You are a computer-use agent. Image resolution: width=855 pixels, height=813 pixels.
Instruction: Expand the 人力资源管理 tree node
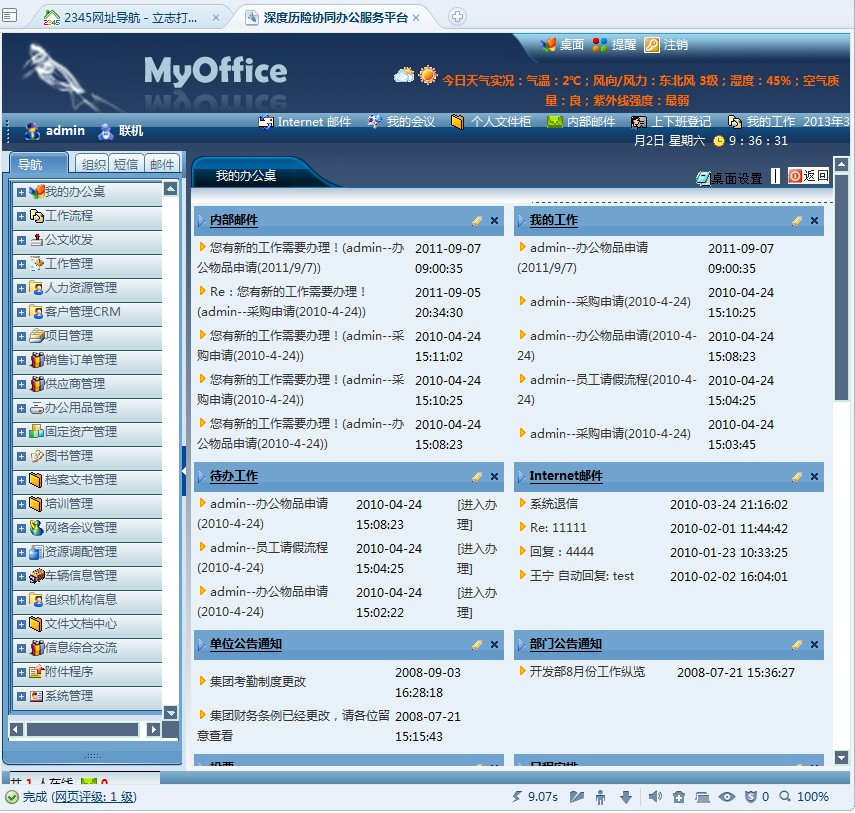(x=21, y=288)
